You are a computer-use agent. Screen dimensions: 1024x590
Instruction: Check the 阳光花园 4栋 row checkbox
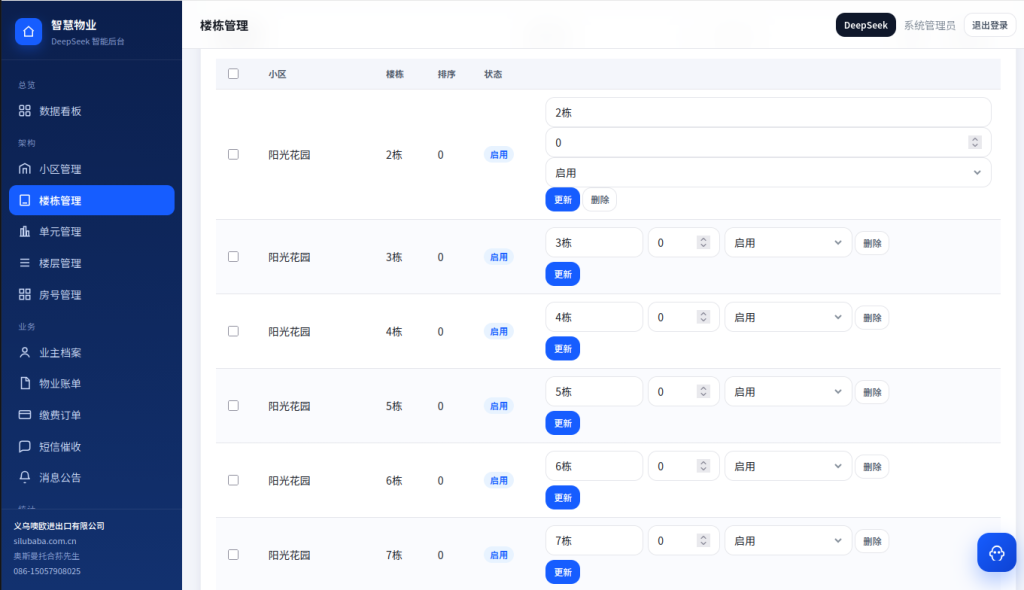(x=233, y=331)
